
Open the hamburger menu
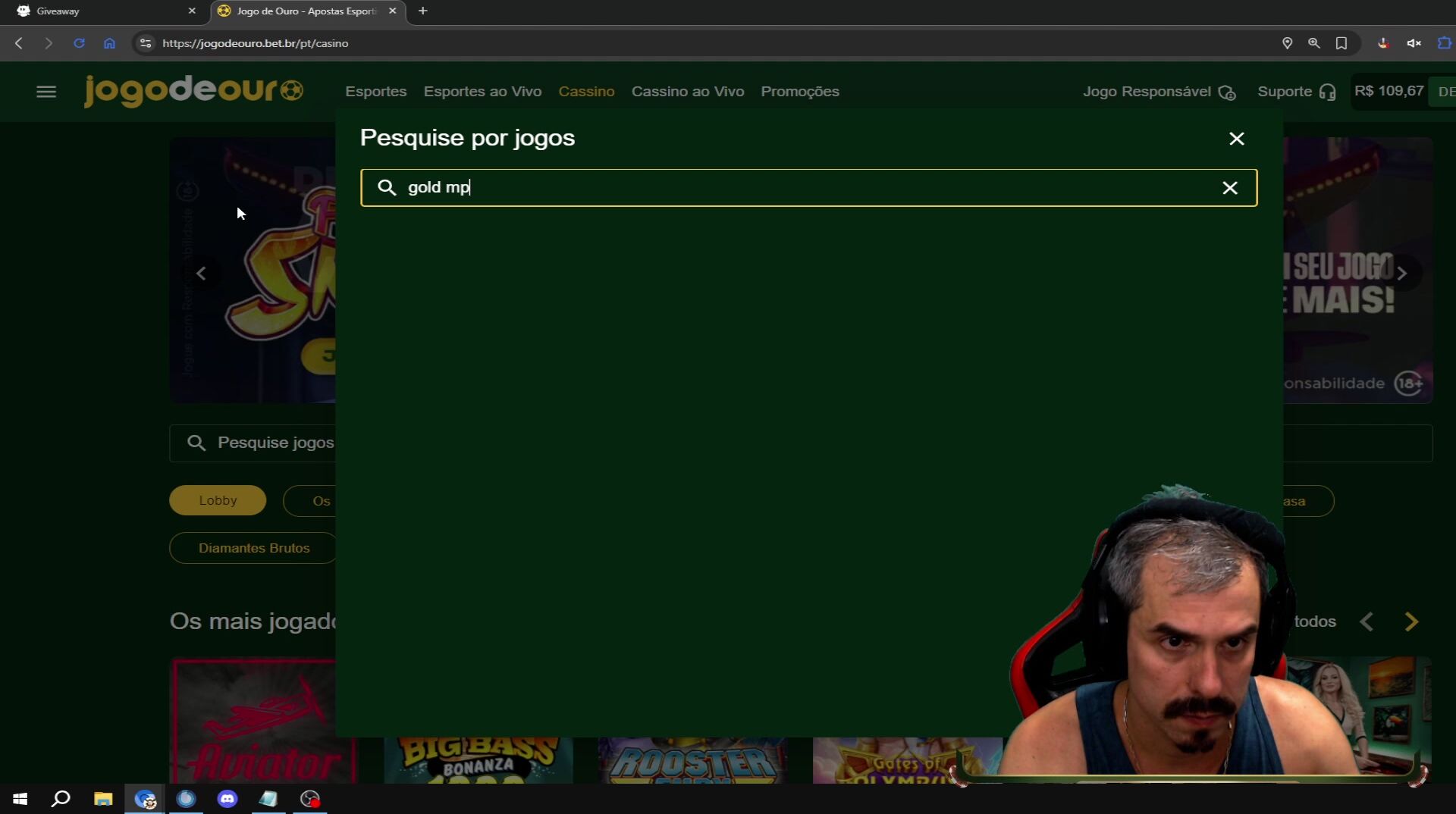46,92
